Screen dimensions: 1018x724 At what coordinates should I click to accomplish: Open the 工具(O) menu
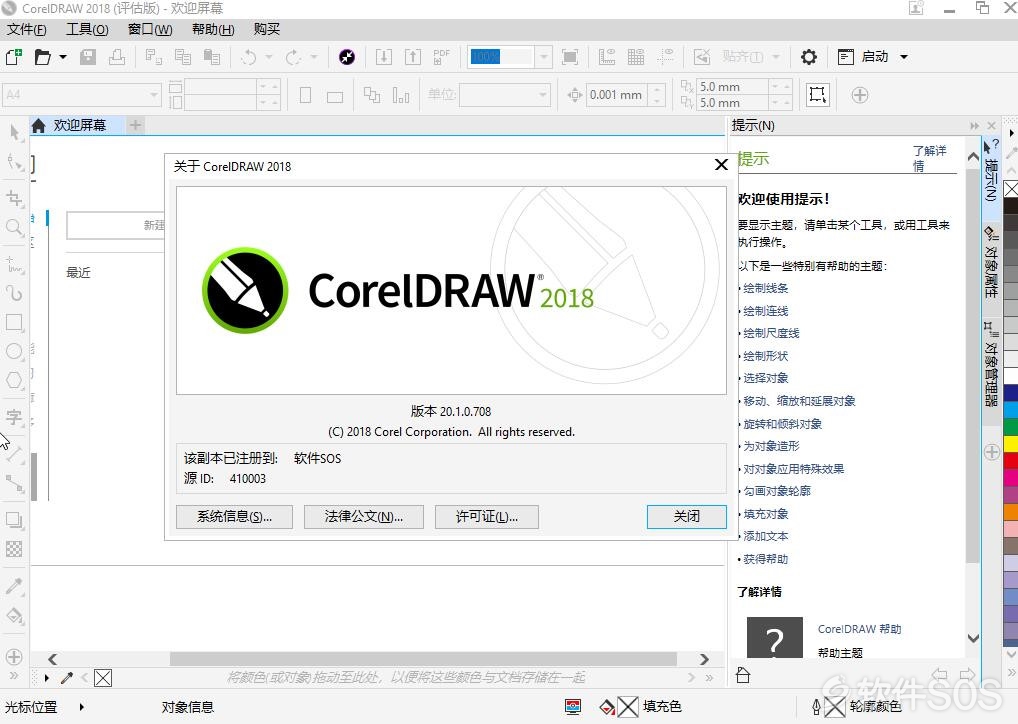(x=87, y=29)
